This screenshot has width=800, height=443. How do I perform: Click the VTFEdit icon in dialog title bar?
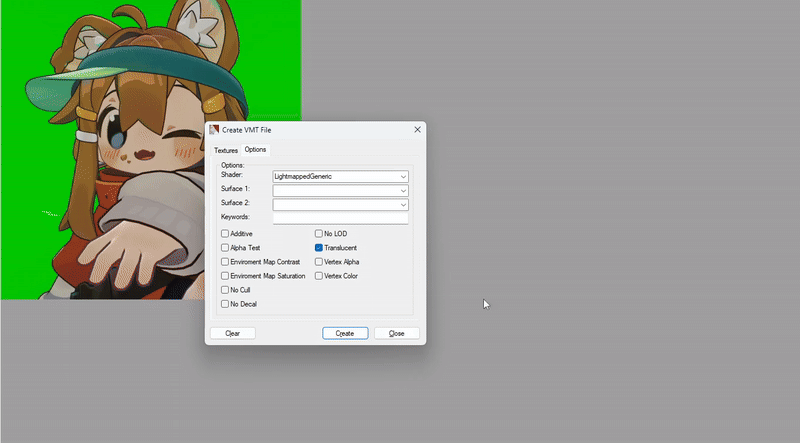click(x=214, y=130)
